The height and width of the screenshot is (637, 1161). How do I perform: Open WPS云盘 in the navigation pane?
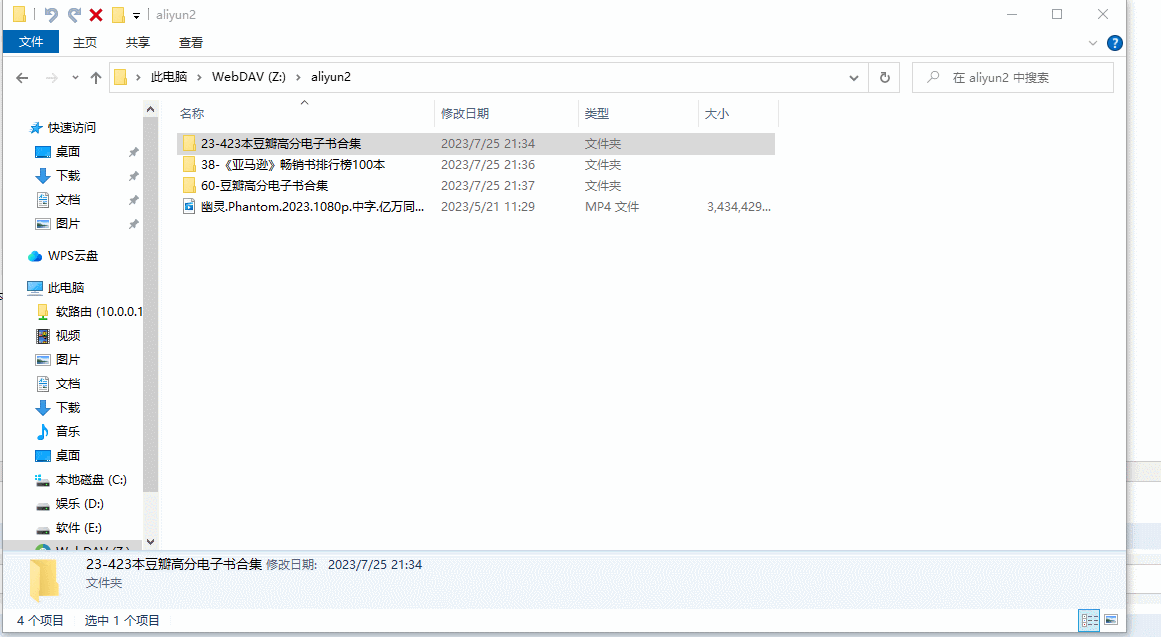click(73, 256)
